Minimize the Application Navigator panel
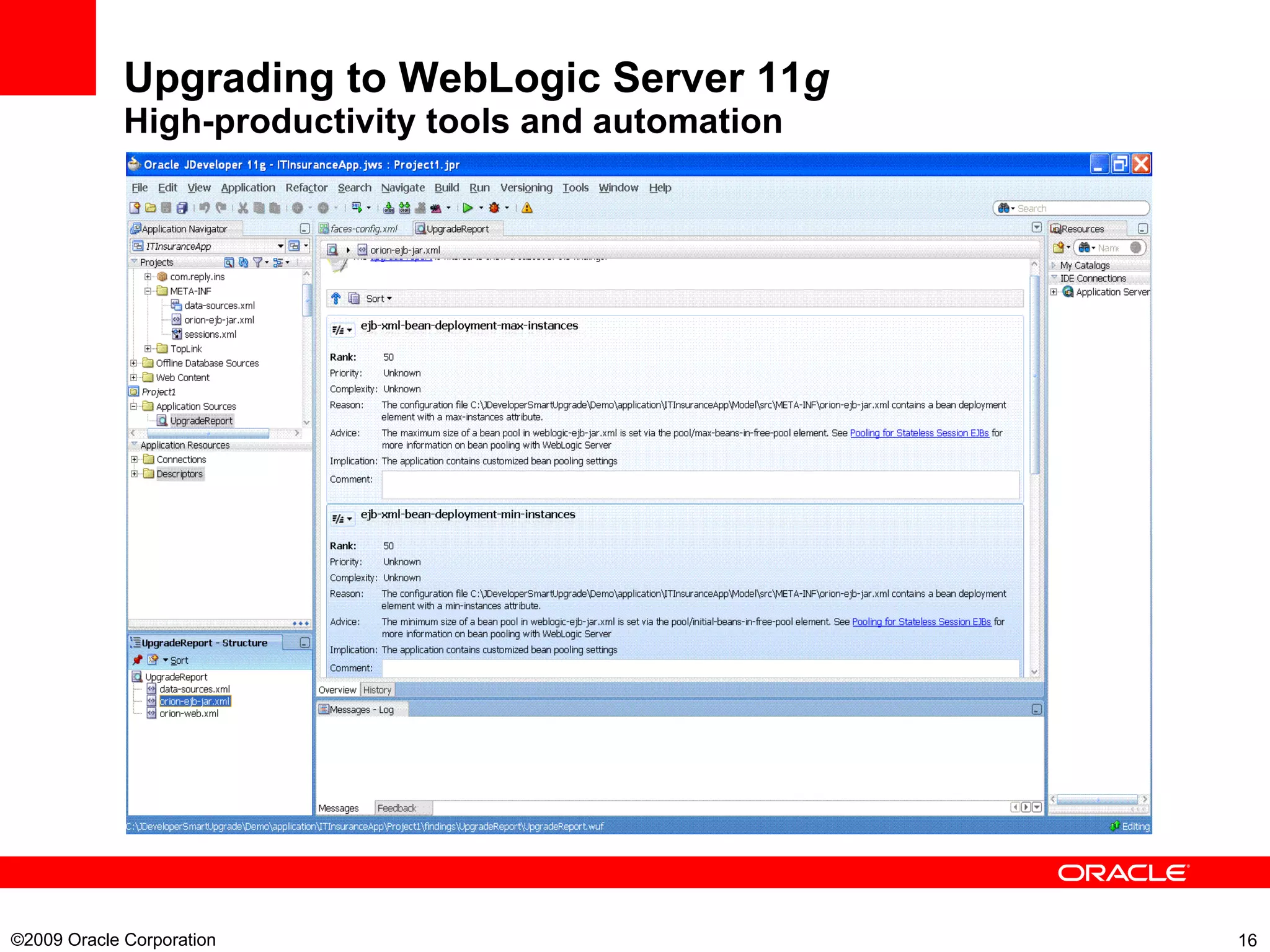This screenshot has width=1270, height=952. tap(304, 229)
